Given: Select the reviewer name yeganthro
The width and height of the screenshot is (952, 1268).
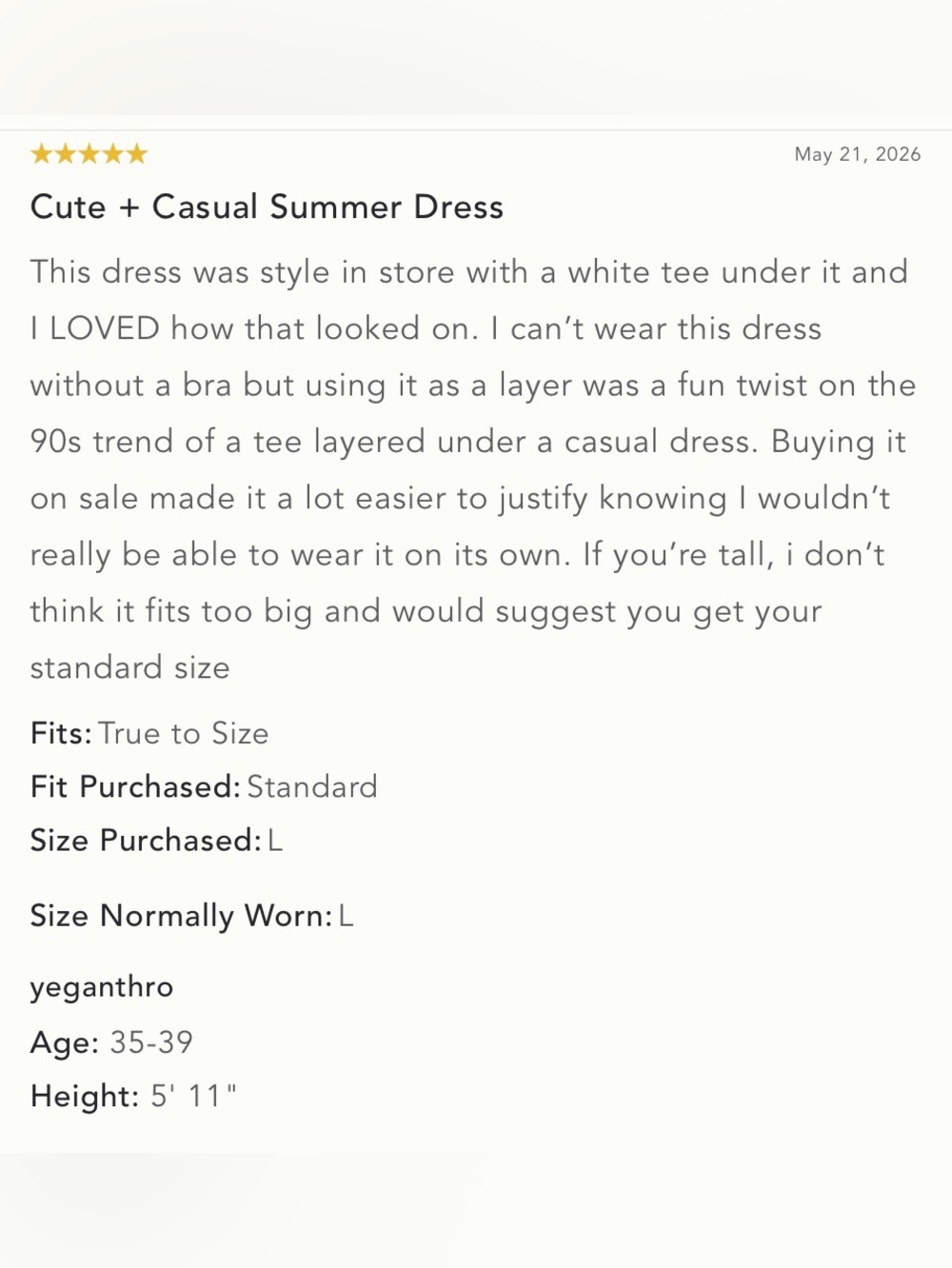Looking at the screenshot, I should tap(102, 987).
